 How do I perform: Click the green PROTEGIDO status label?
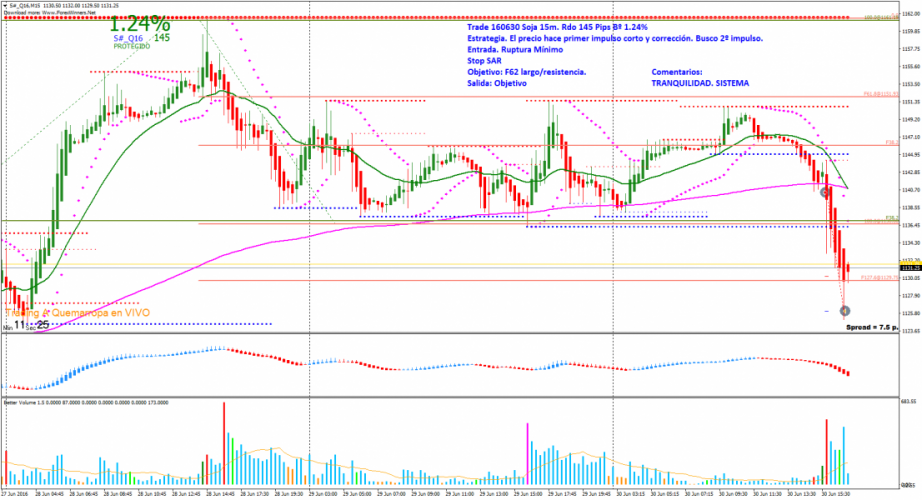click(x=131, y=47)
